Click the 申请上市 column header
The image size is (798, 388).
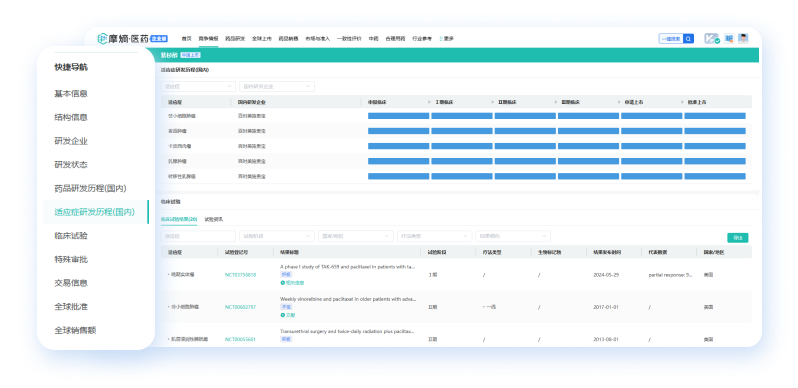pyautogui.click(x=634, y=102)
